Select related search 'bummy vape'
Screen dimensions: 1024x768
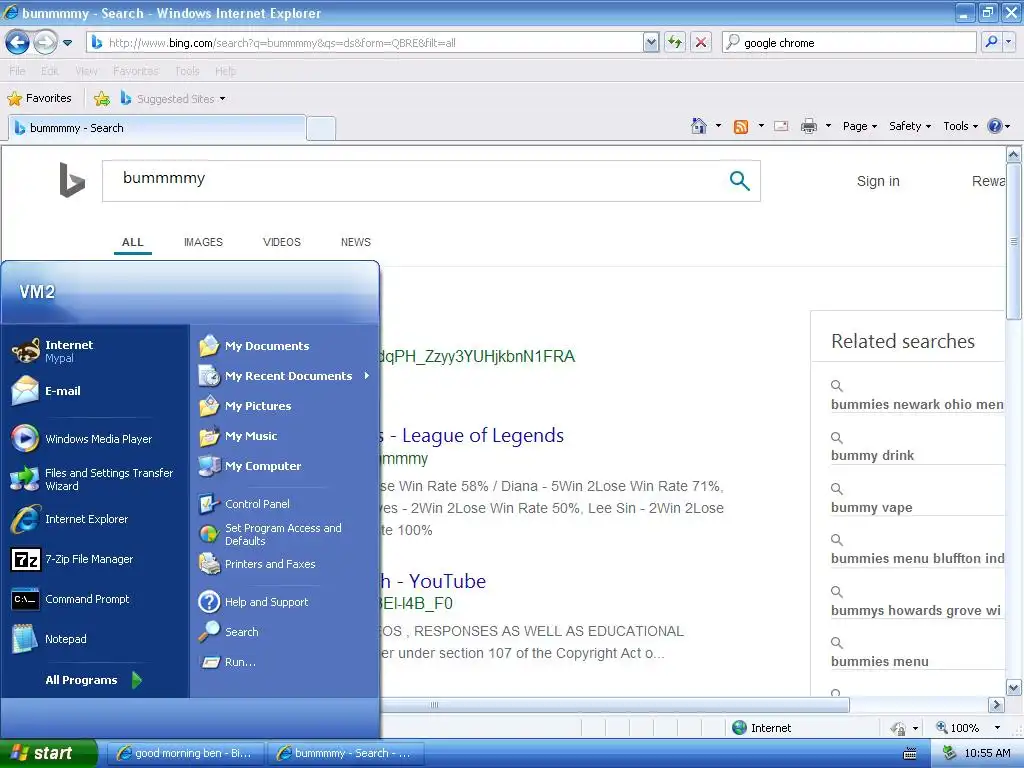871,507
